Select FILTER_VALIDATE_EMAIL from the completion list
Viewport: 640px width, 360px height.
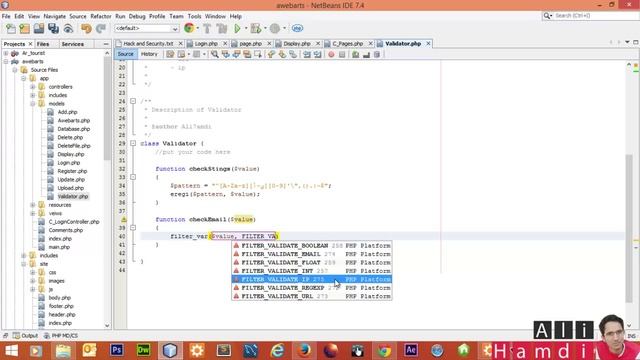312,254
